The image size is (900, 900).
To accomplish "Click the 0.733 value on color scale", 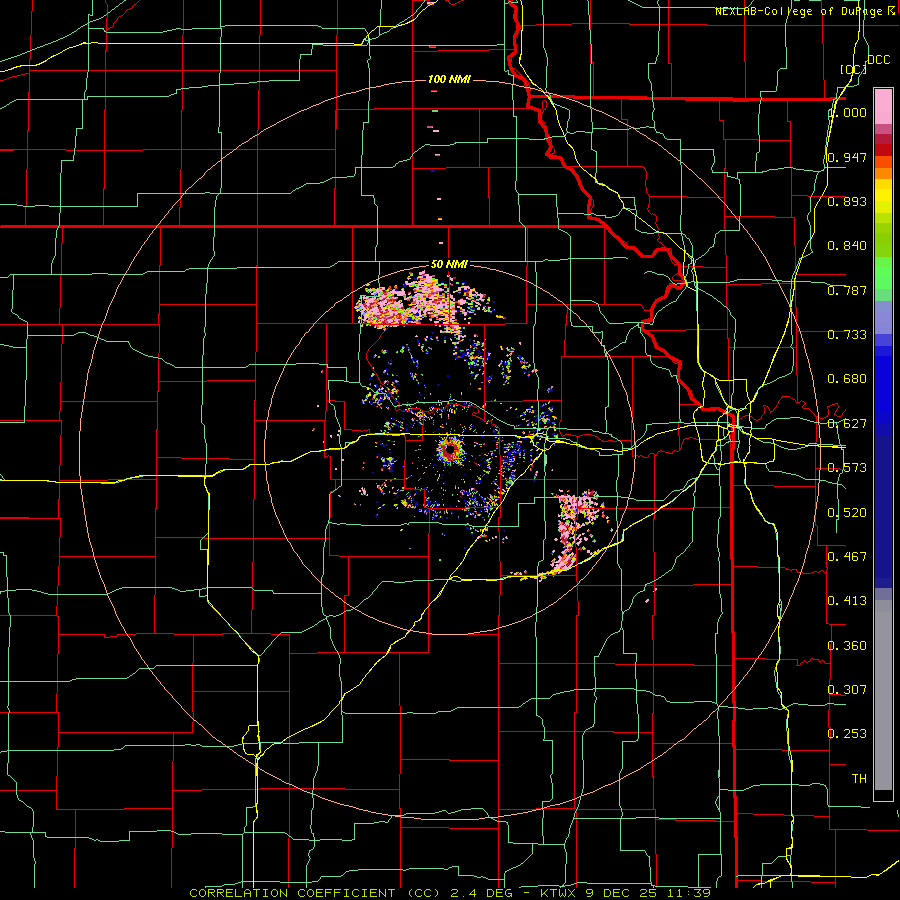I will (x=847, y=335).
